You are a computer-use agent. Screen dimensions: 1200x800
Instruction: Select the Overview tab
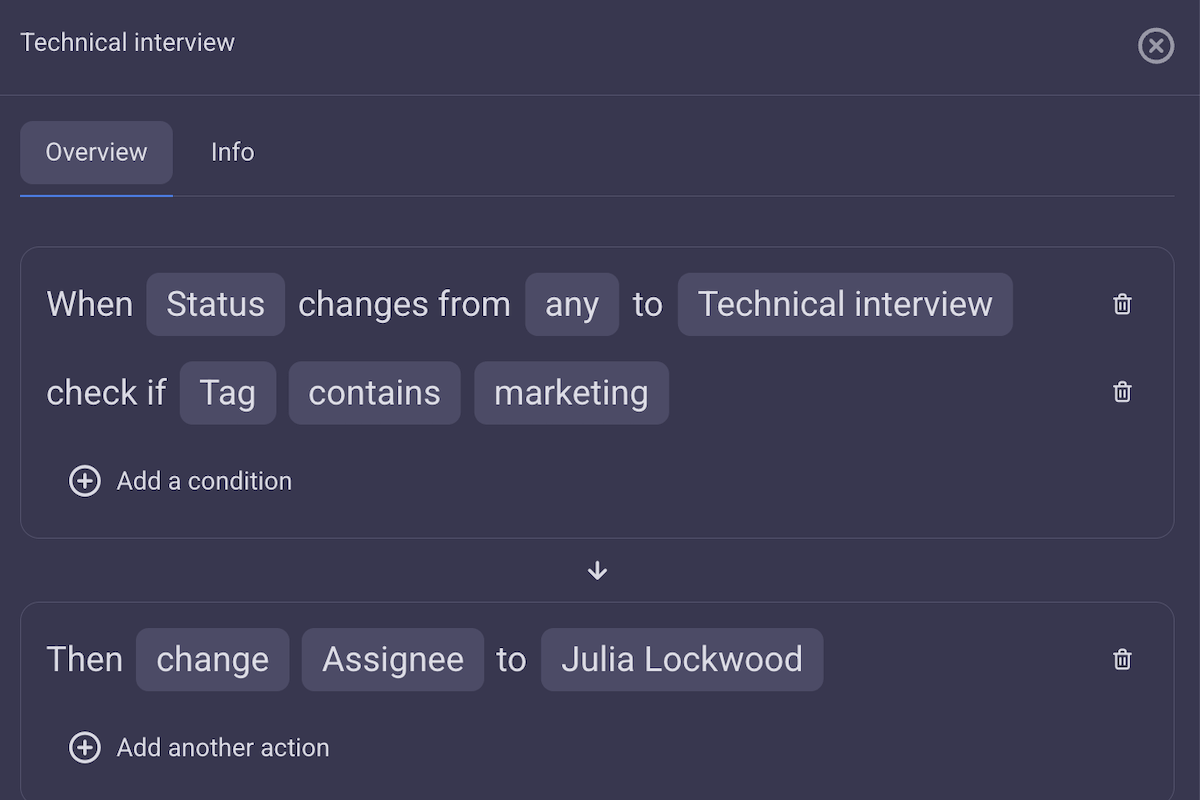point(96,152)
